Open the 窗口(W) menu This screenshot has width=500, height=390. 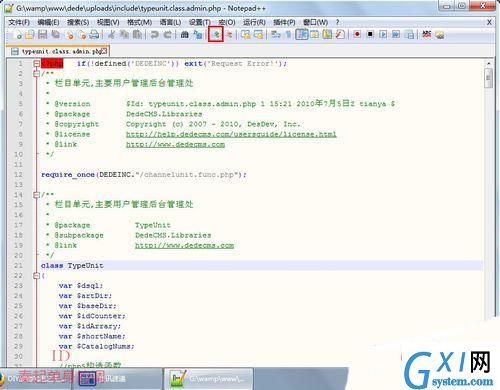pos(315,22)
